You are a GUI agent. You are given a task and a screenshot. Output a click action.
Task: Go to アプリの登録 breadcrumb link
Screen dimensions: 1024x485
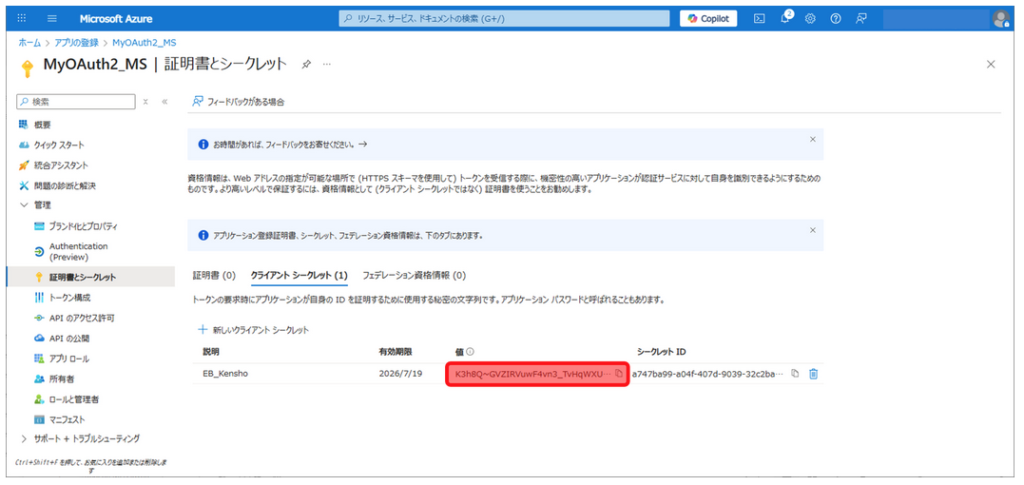pos(76,43)
